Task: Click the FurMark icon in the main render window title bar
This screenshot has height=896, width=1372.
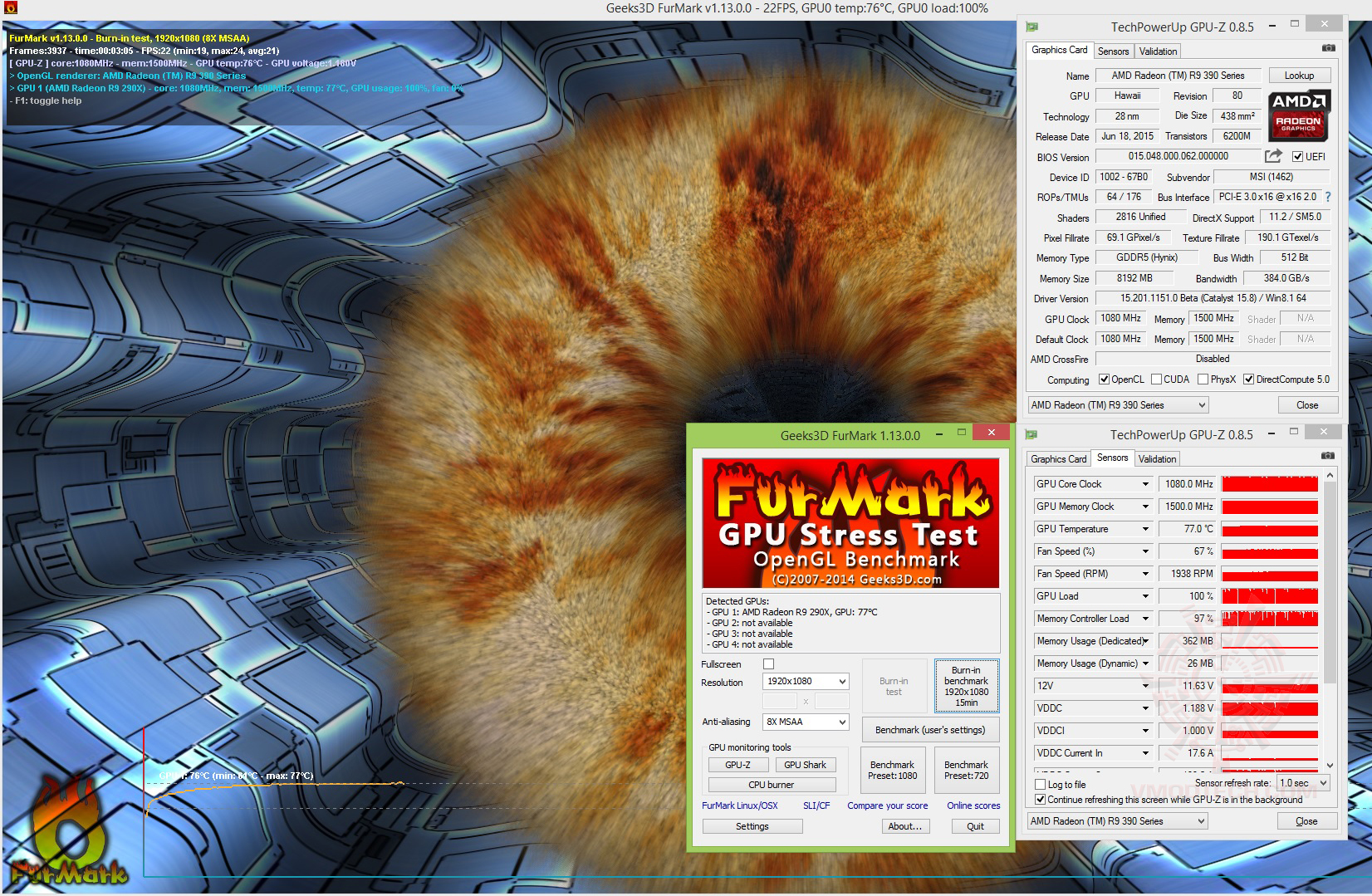Action: pos(11,8)
